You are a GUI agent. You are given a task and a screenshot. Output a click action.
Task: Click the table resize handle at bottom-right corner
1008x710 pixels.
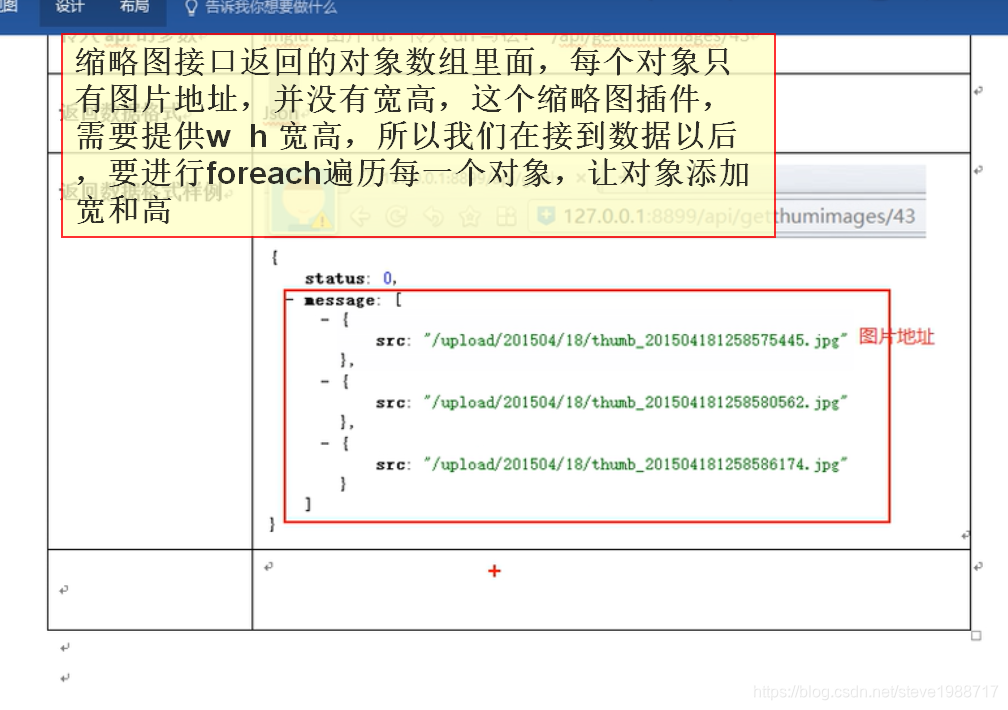976,635
